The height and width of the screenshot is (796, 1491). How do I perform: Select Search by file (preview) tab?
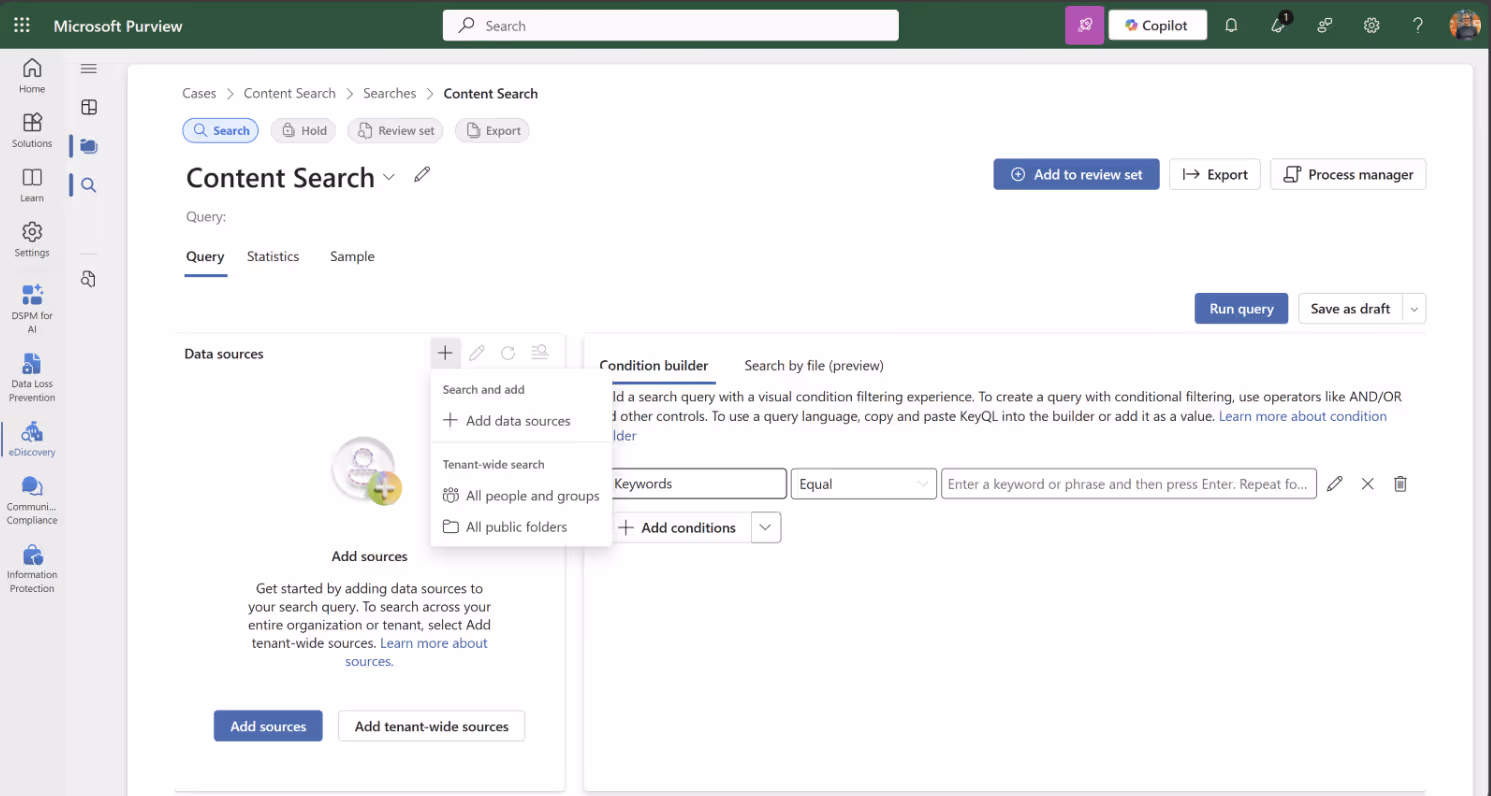point(814,366)
